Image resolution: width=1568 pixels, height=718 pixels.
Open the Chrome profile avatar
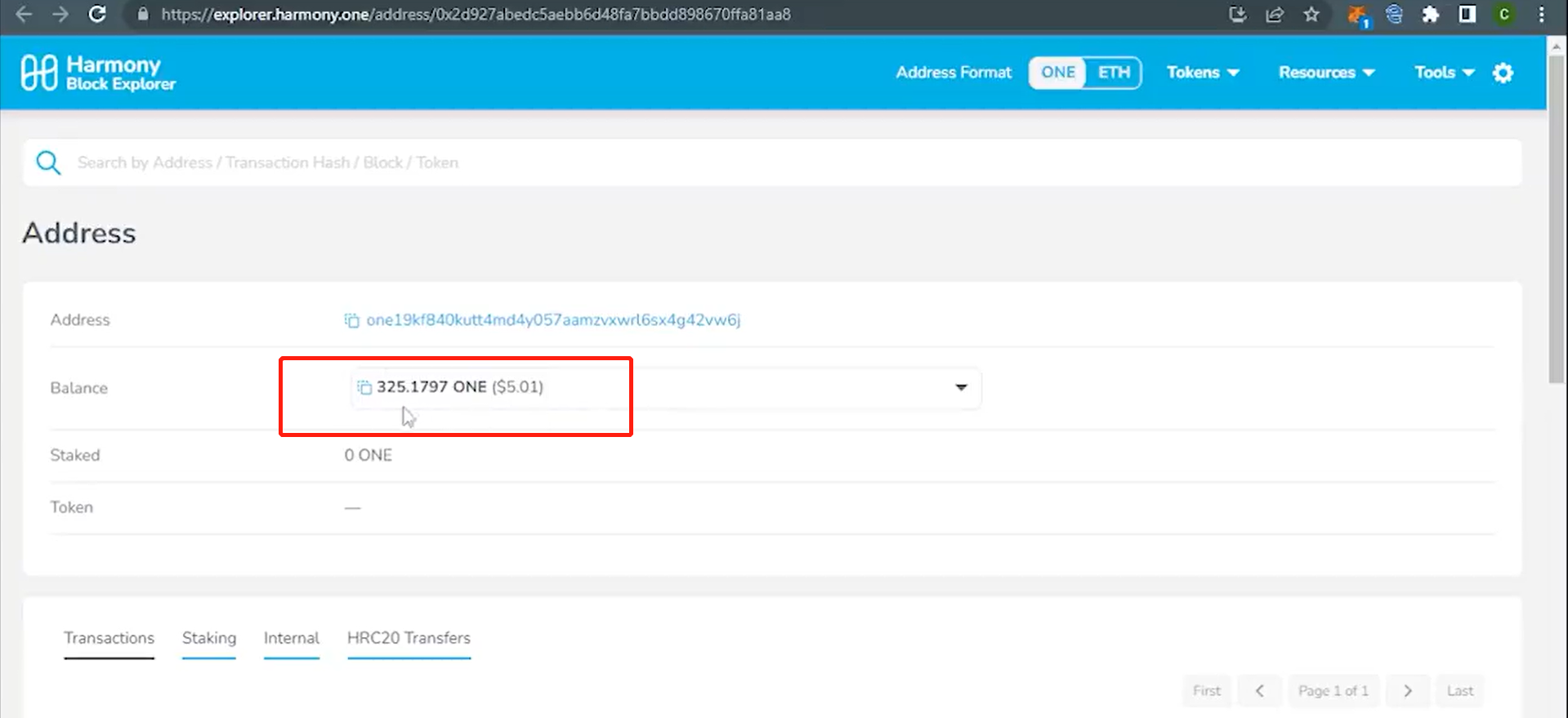click(1503, 14)
